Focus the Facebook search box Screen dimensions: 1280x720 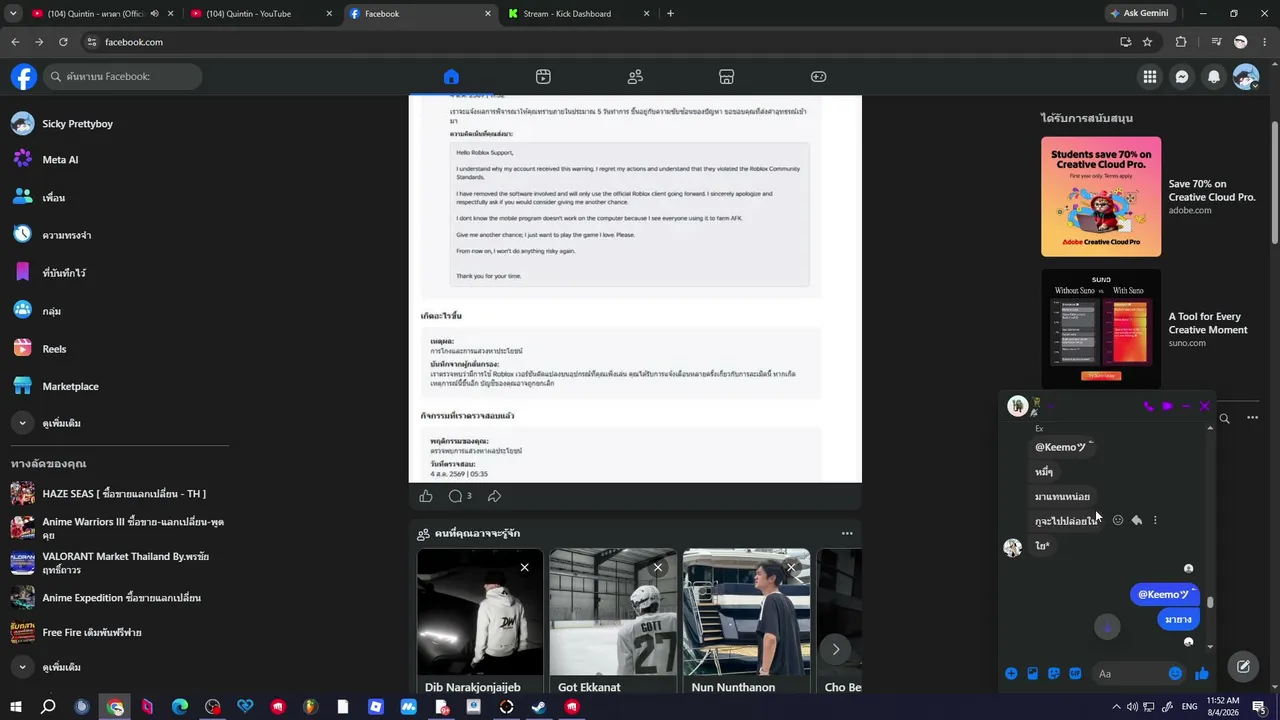(122, 77)
